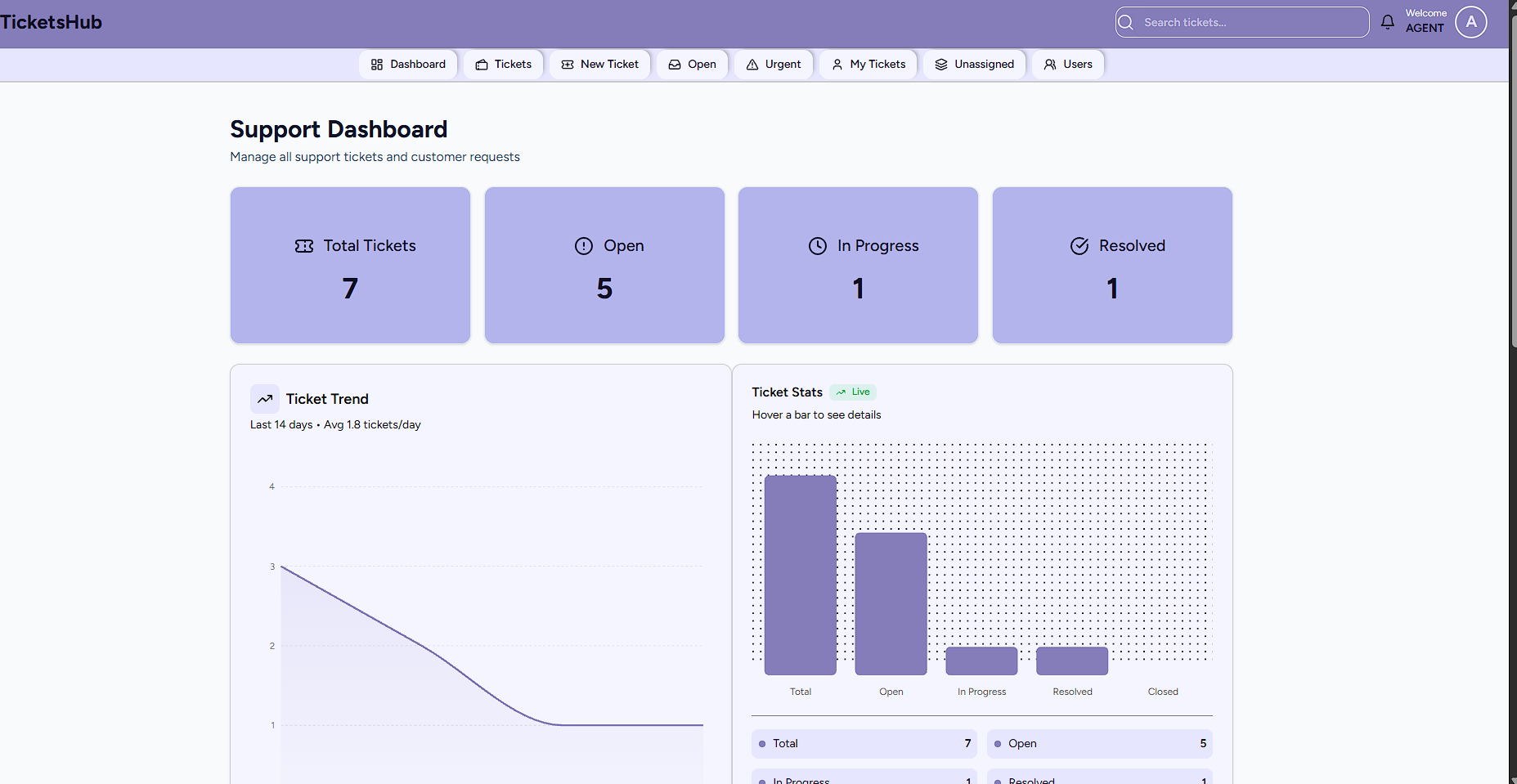Click the Users people icon
The image size is (1517, 784).
tap(1049, 64)
